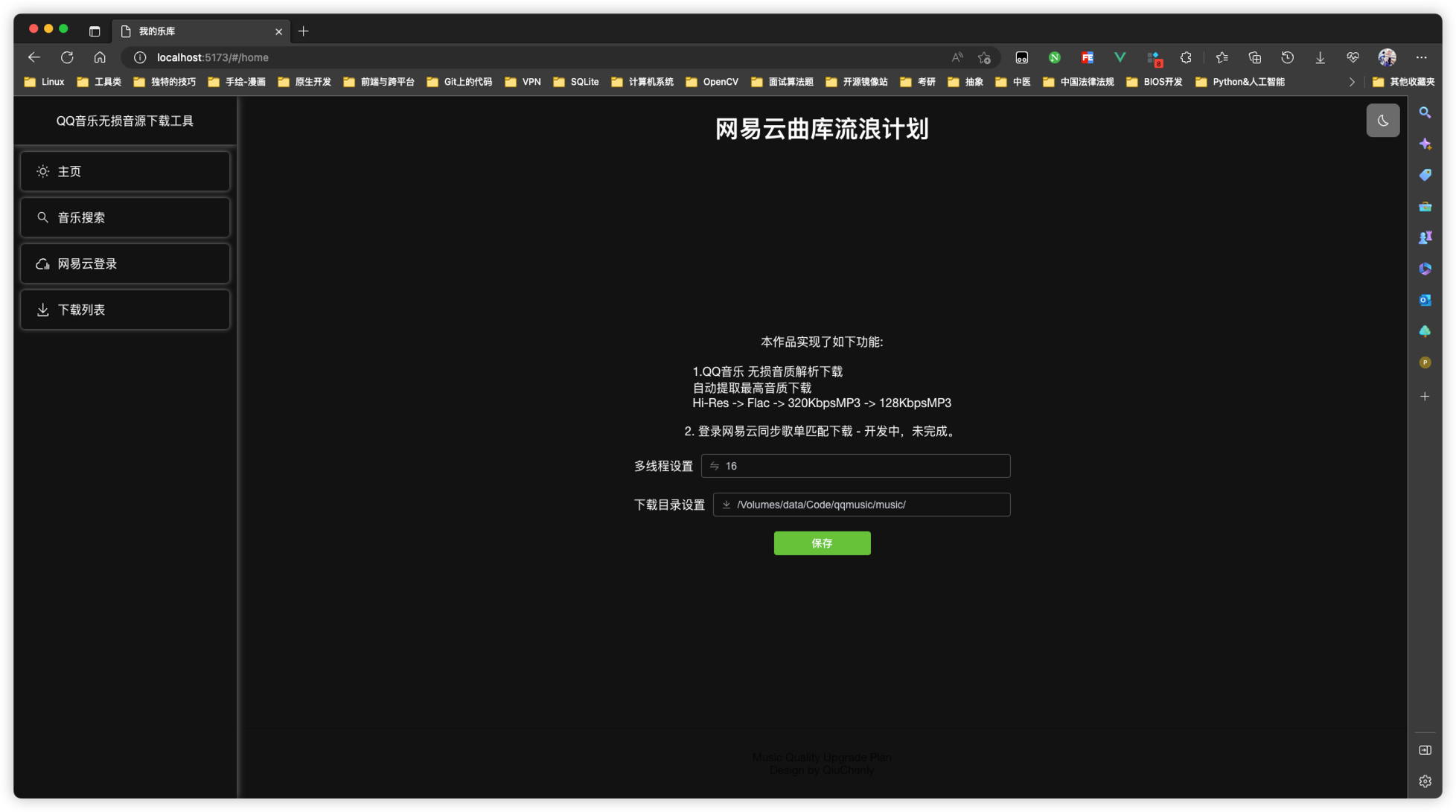Open the 主页 home menu item
This screenshot has height=812, width=1456.
pyautogui.click(x=125, y=171)
